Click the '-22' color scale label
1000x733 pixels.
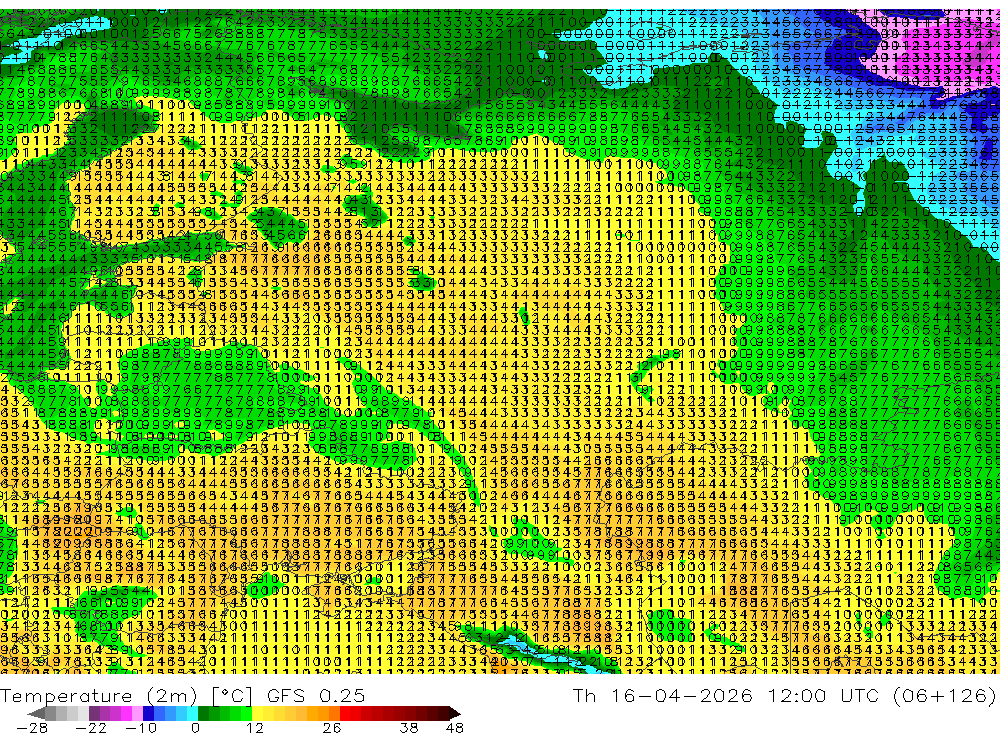pos(91,728)
